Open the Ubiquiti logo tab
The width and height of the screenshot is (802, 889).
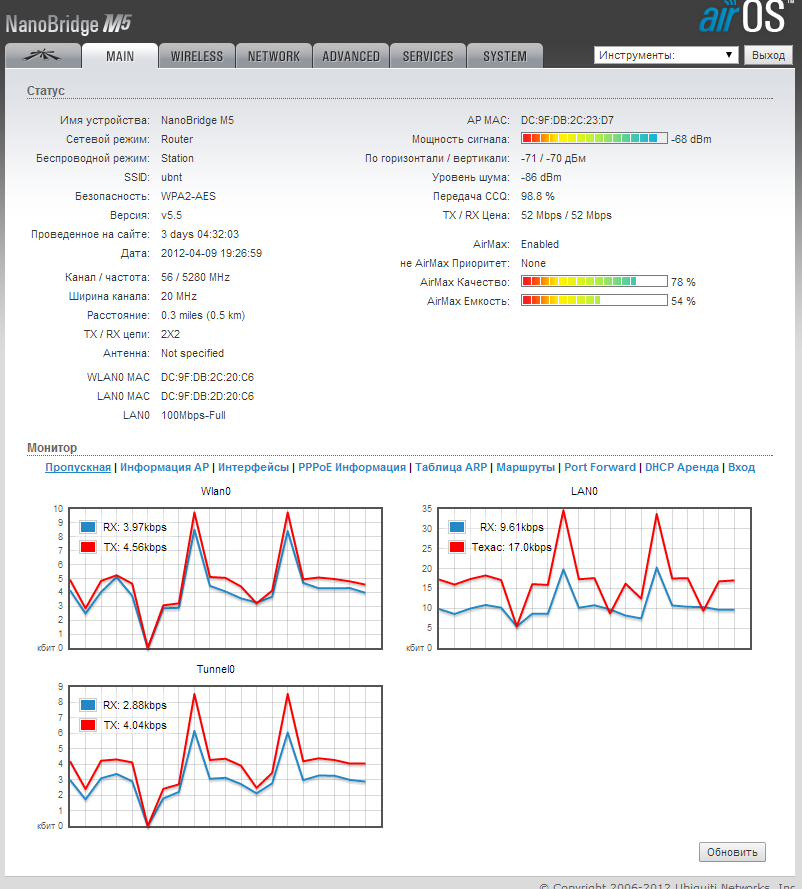pos(41,56)
